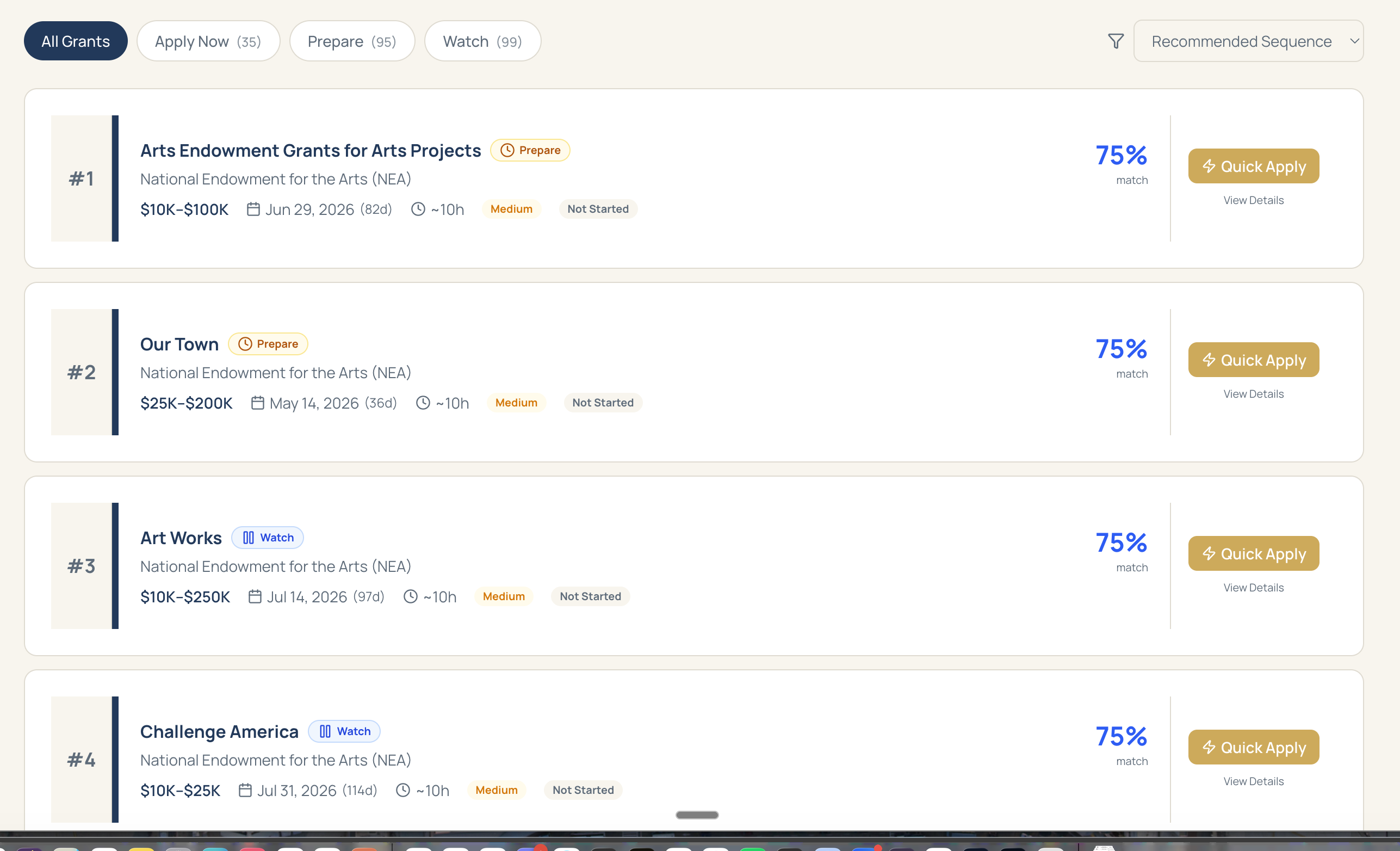Switch to the Prepare (95) tab
Viewport: 1400px width, 851px height.
pos(352,41)
